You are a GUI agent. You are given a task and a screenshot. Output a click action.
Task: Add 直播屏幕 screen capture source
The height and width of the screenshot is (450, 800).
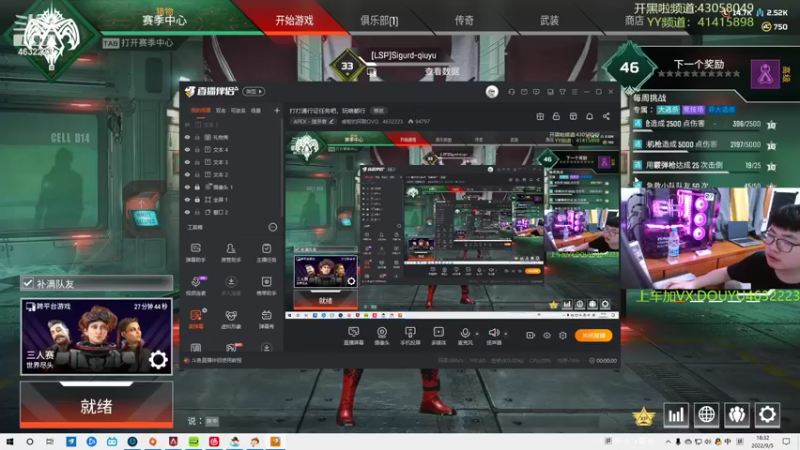354,336
